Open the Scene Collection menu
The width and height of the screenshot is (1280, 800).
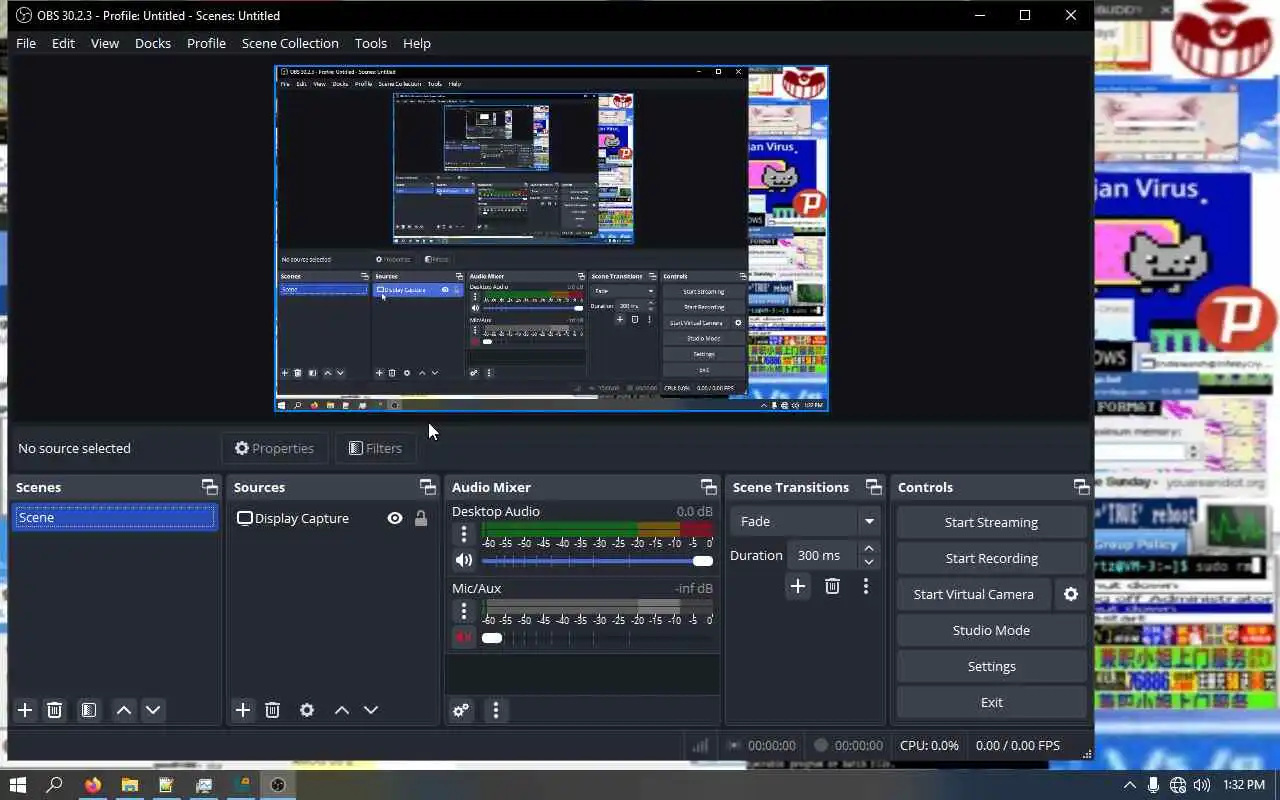pos(290,43)
